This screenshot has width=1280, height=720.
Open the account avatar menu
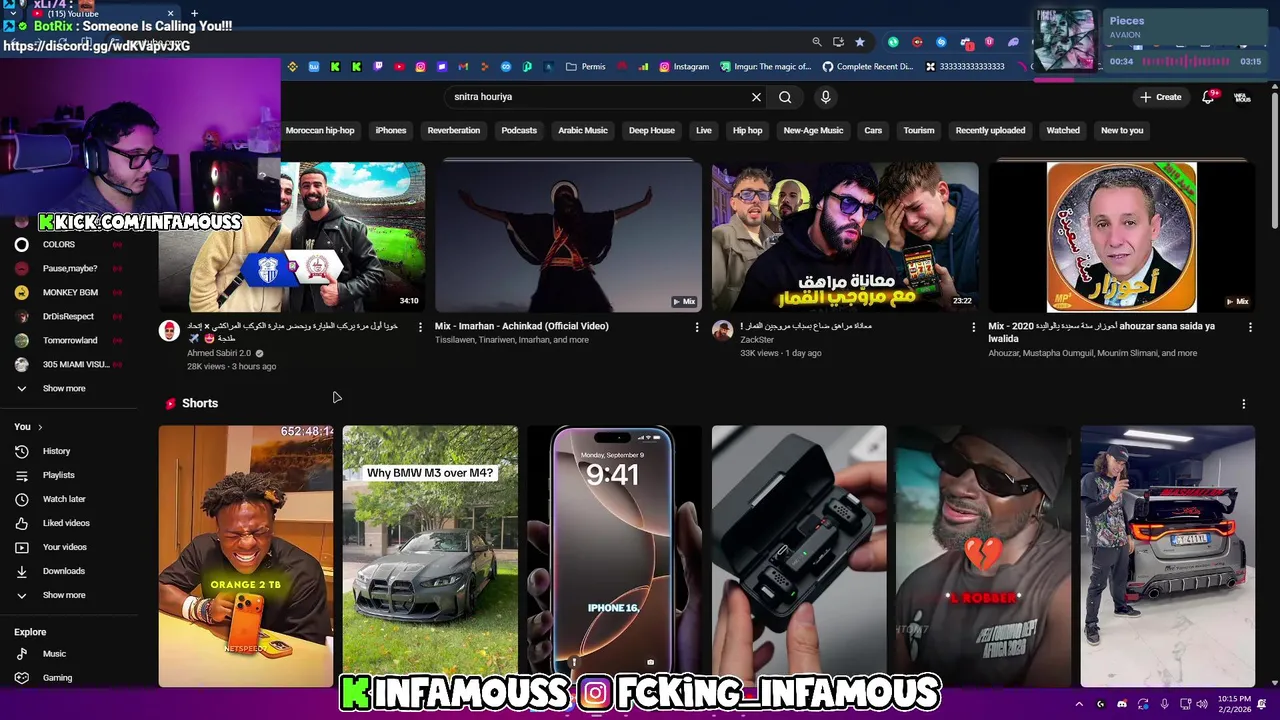(1242, 97)
